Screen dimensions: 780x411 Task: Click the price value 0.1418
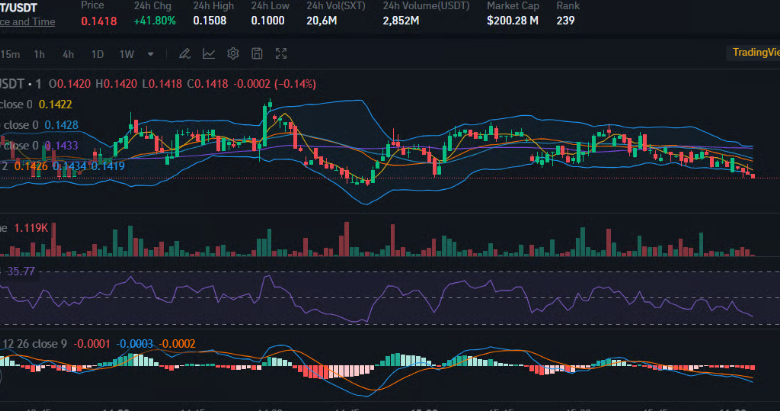point(99,21)
